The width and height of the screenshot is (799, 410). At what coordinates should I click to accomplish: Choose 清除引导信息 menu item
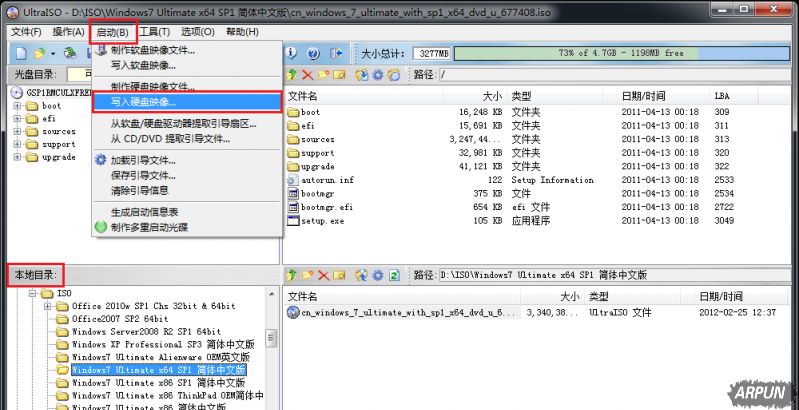click(x=187, y=190)
